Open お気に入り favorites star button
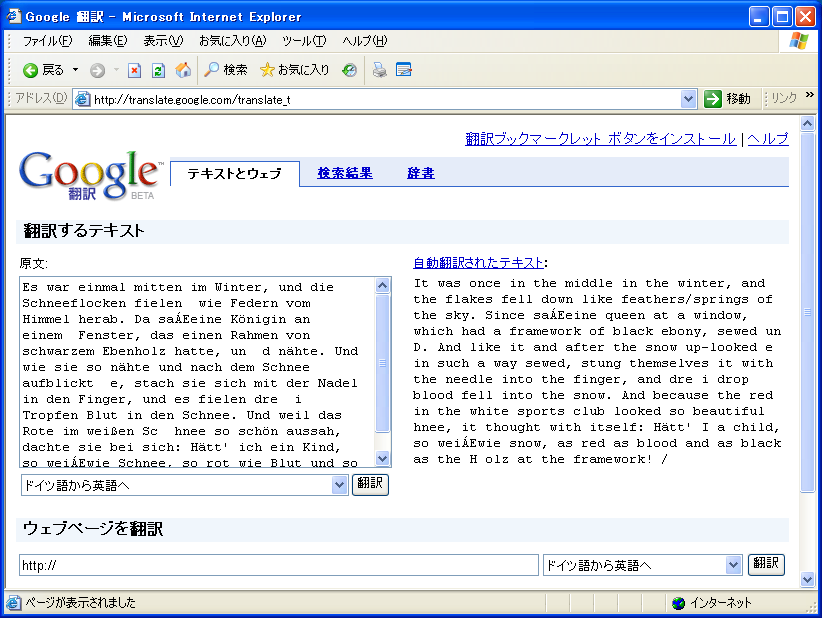The height and width of the screenshot is (618, 822). pos(294,70)
